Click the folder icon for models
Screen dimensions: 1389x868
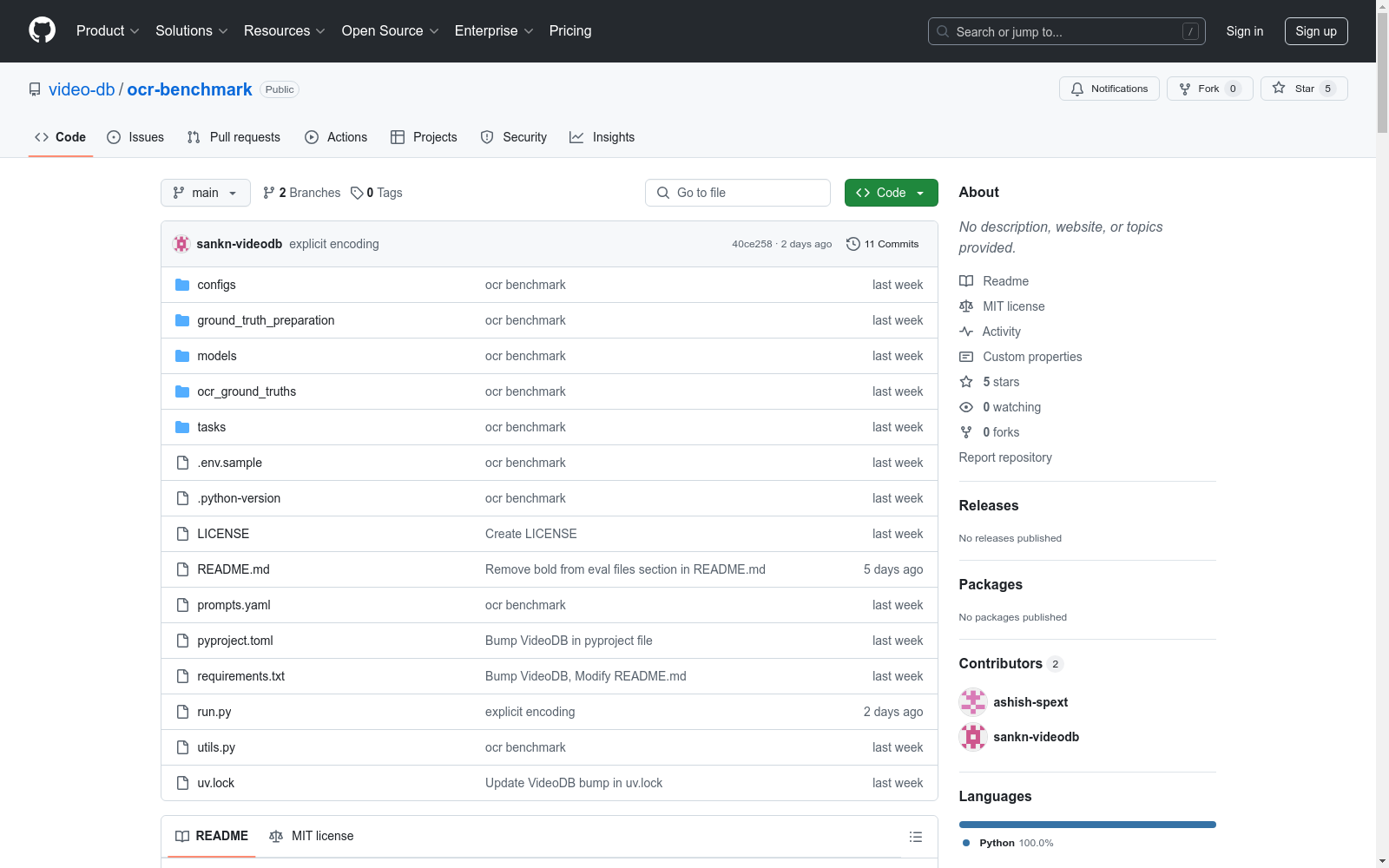pos(182,356)
